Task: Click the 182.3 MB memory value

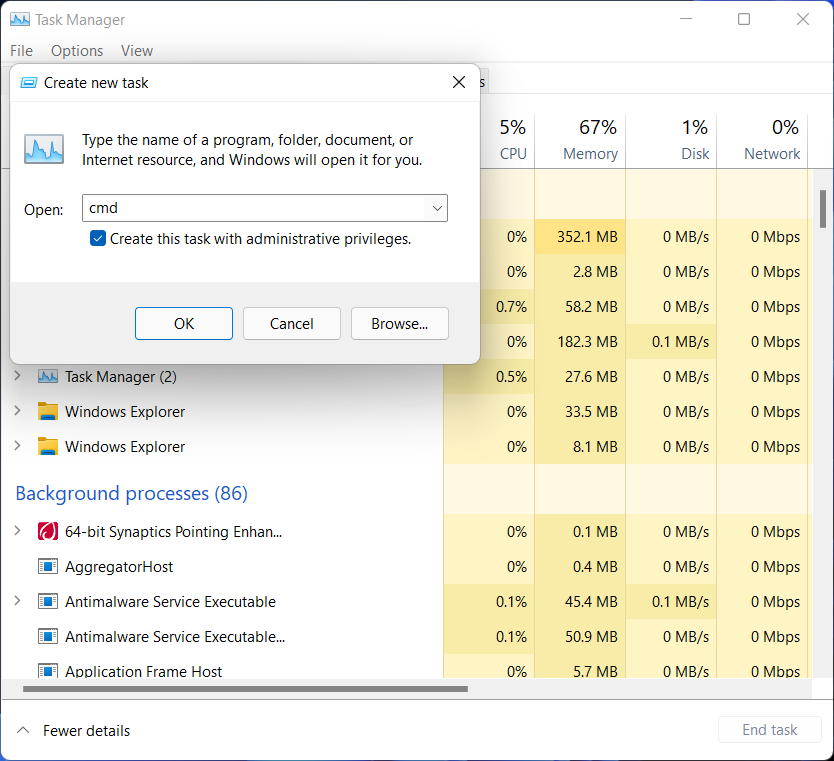Action: coord(587,341)
